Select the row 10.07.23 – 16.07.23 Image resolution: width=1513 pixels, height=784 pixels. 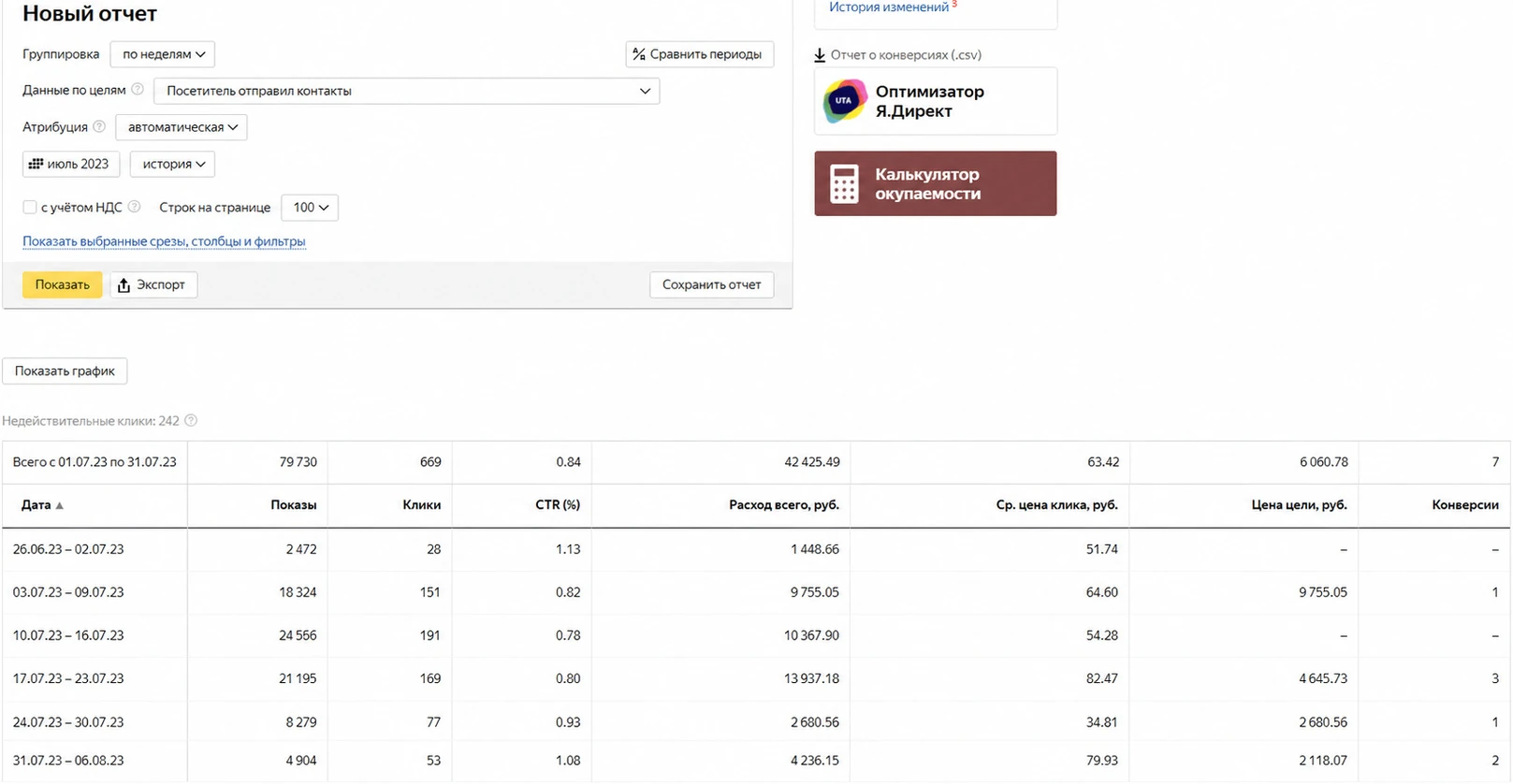pos(756,635)
